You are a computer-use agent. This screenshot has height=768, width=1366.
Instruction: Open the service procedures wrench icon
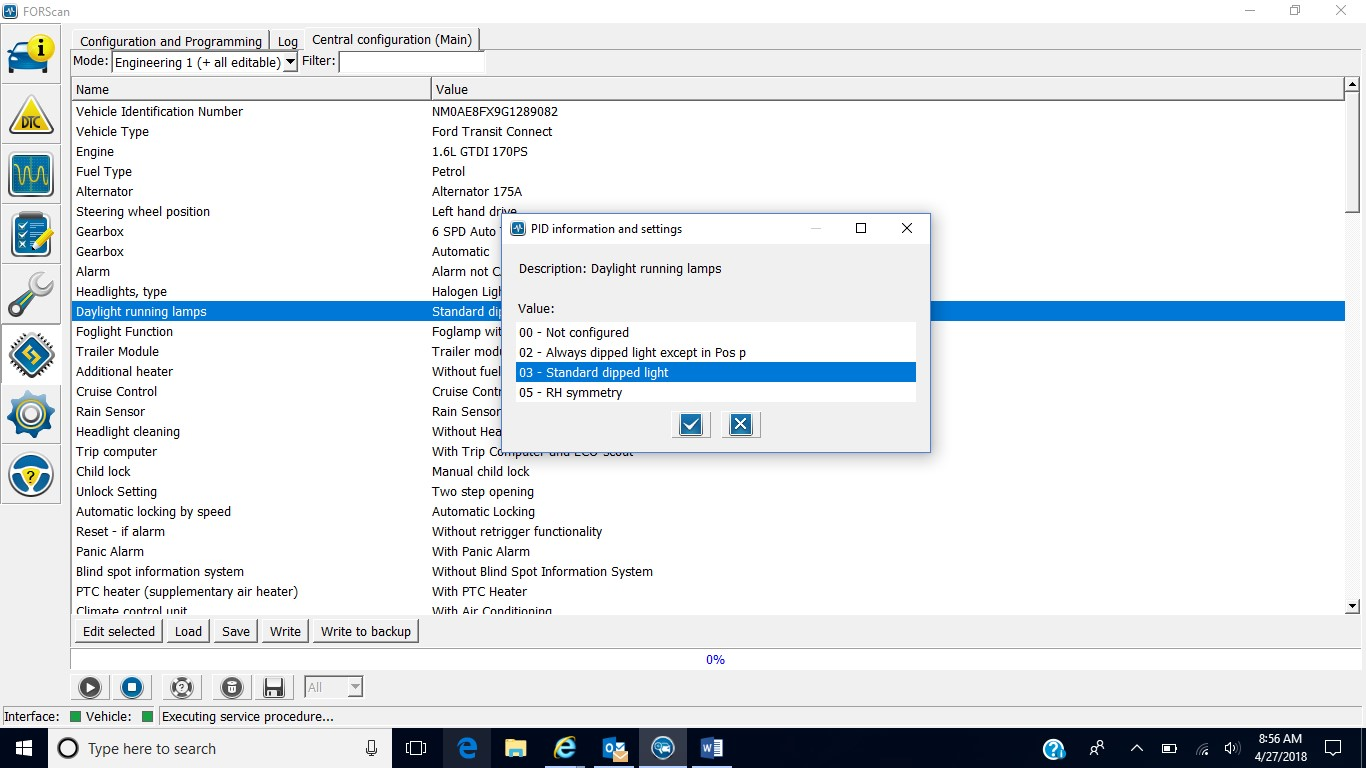31,295
